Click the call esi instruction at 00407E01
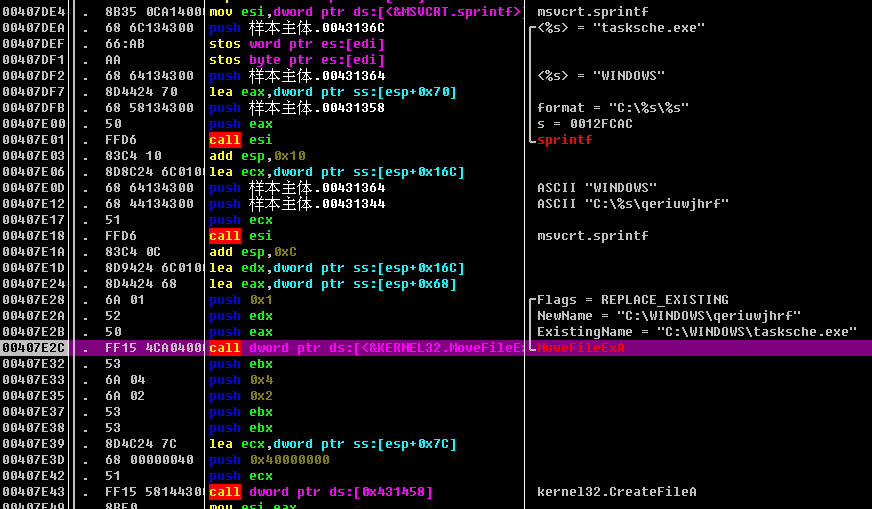 click(240, 140)
